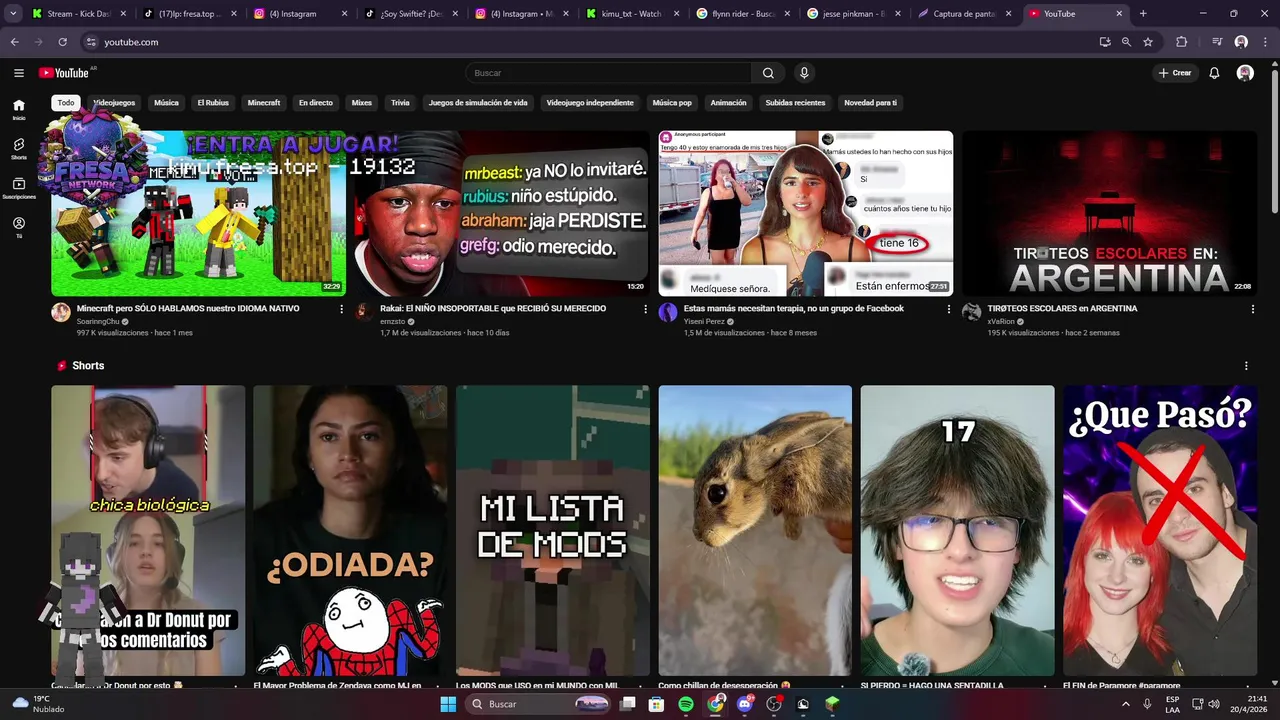
Task: Open the YouTube hamburger guide menu
Action: pos(18,73)
